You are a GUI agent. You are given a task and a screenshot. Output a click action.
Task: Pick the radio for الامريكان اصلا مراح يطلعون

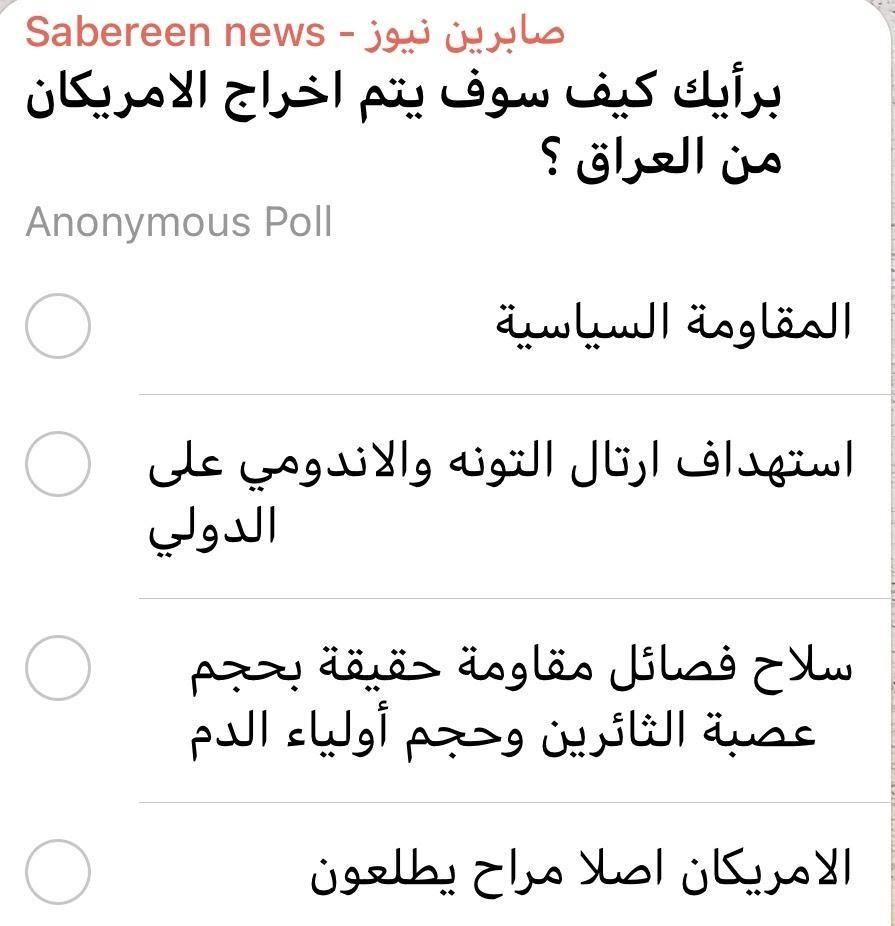tap(57, 872)
